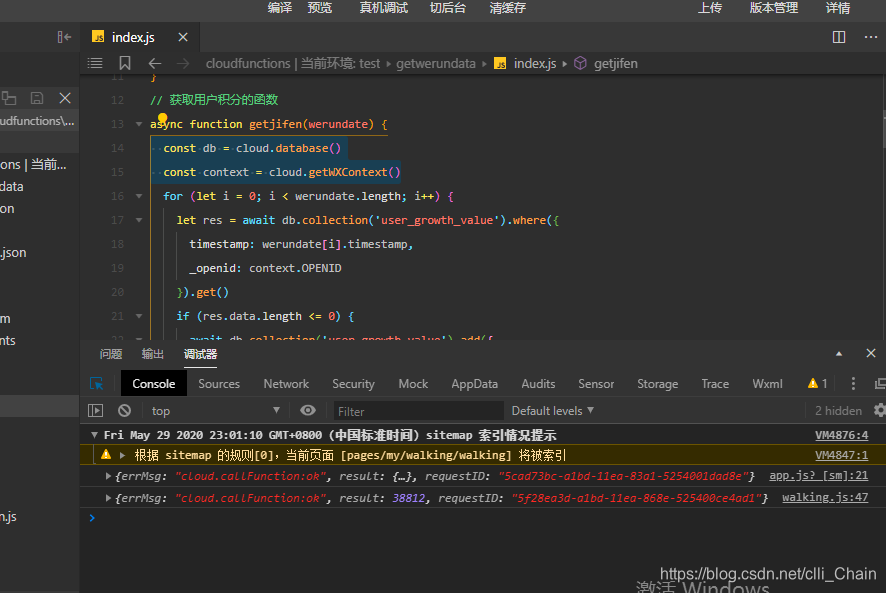Viewport: 886px width, 593px height.
Task: Open the Network tab
Action: pos(286,384)
